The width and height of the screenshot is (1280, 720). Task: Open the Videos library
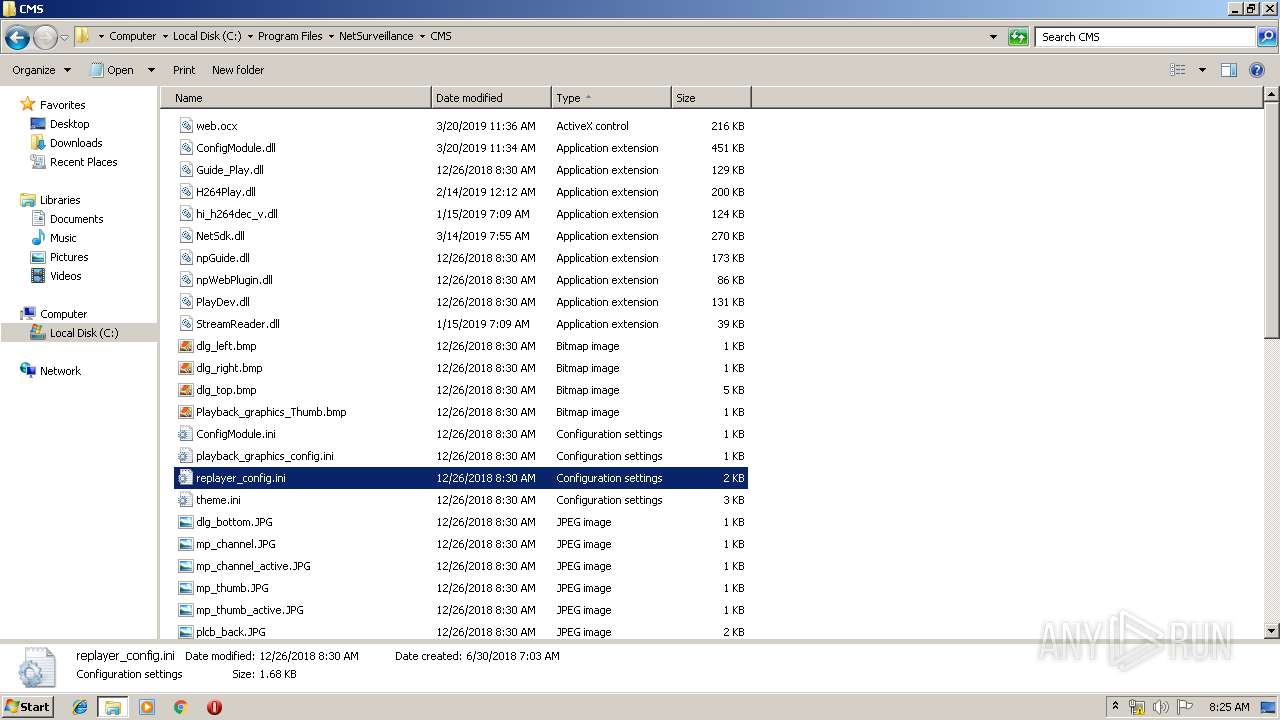(66, 276)
